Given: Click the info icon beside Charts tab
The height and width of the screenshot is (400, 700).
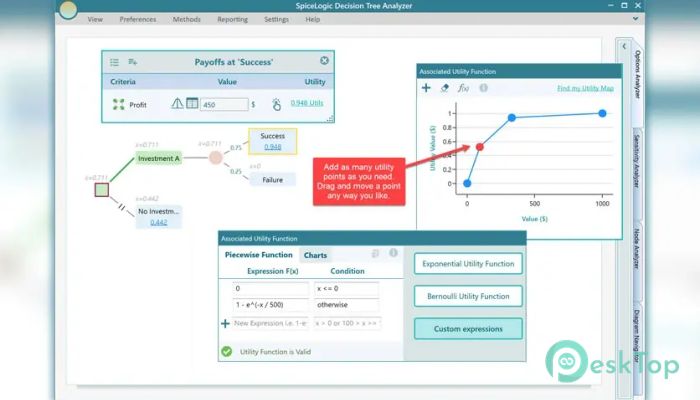Looking at the screenshot, I should [x=393, y=253].
